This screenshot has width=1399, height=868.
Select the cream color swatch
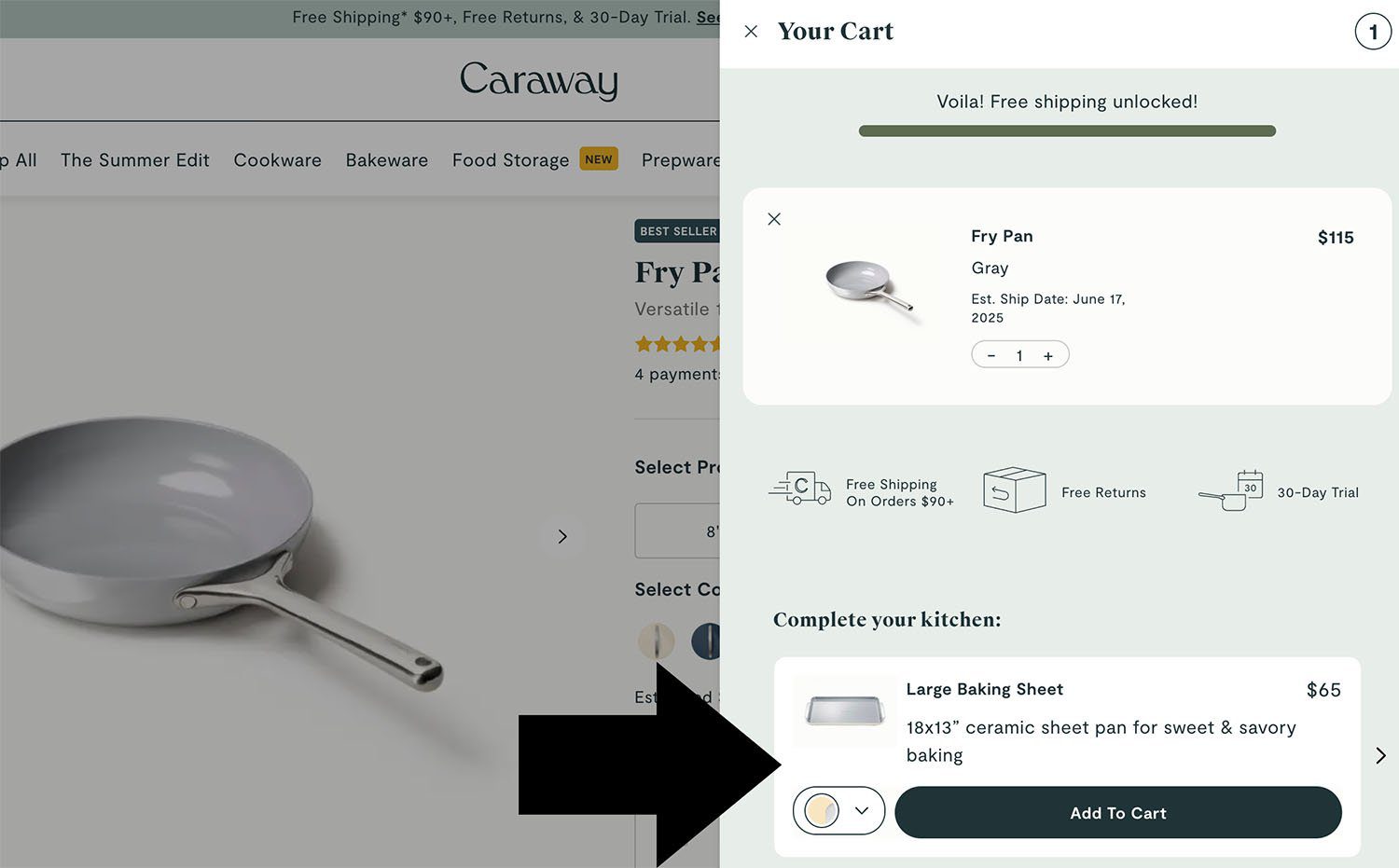tap(656, 641)
